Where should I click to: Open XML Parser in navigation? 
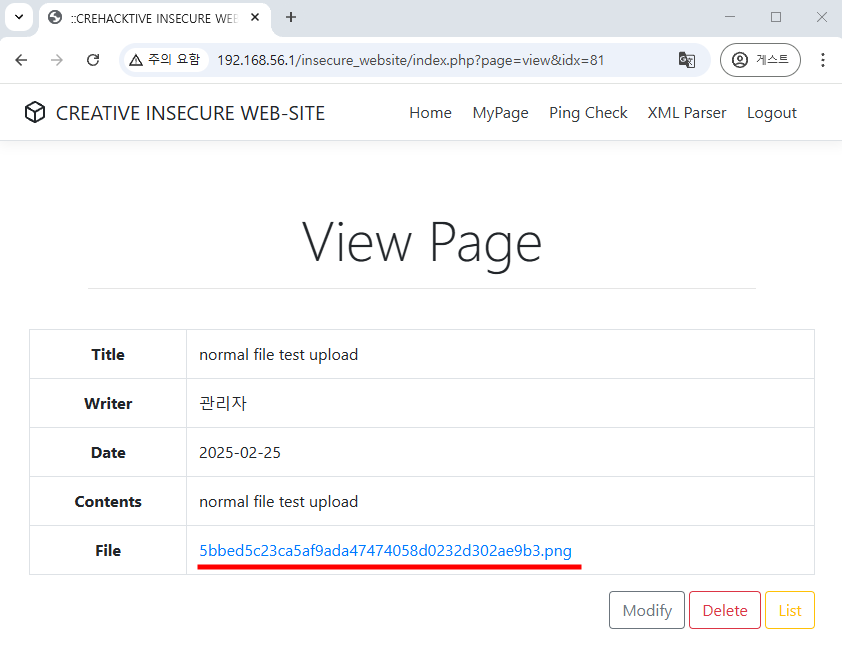(x=687, y=113)
